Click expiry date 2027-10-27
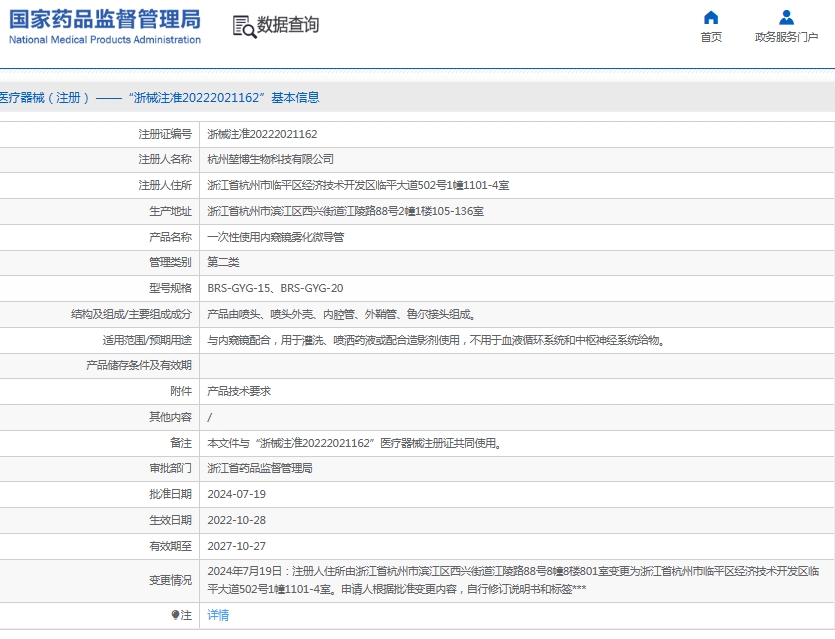Viewport: 835px width, 639px height. point(236,546)
